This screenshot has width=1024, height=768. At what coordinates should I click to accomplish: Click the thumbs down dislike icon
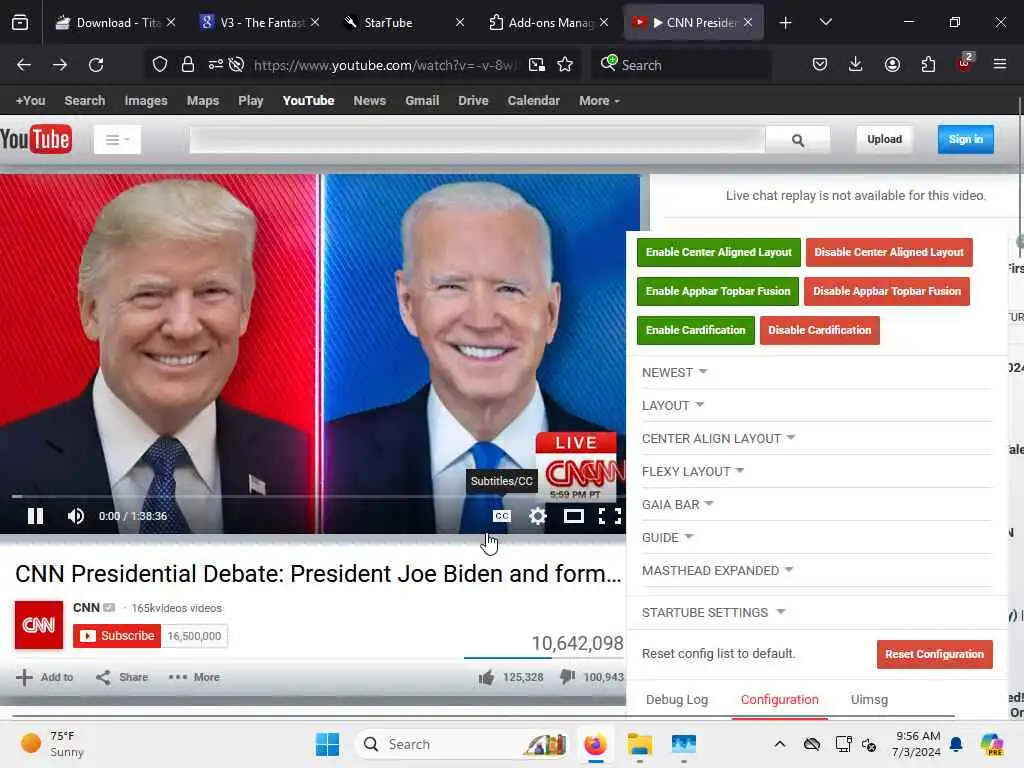tap(568, 677)
